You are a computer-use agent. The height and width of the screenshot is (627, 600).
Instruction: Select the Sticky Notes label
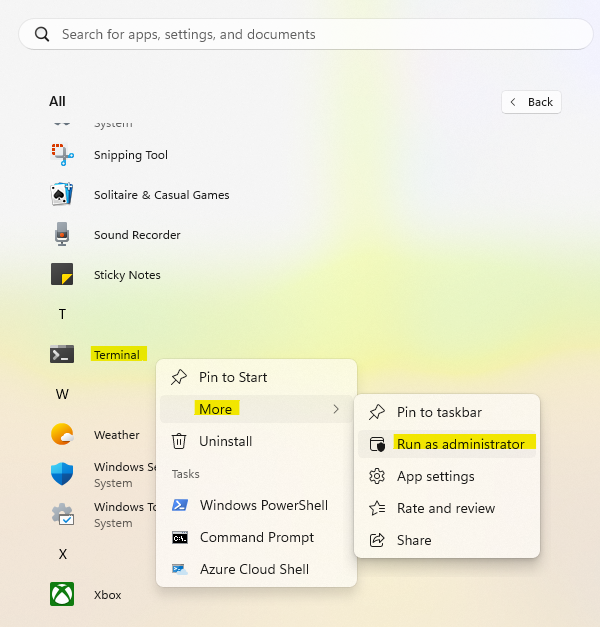click(127, 275)
